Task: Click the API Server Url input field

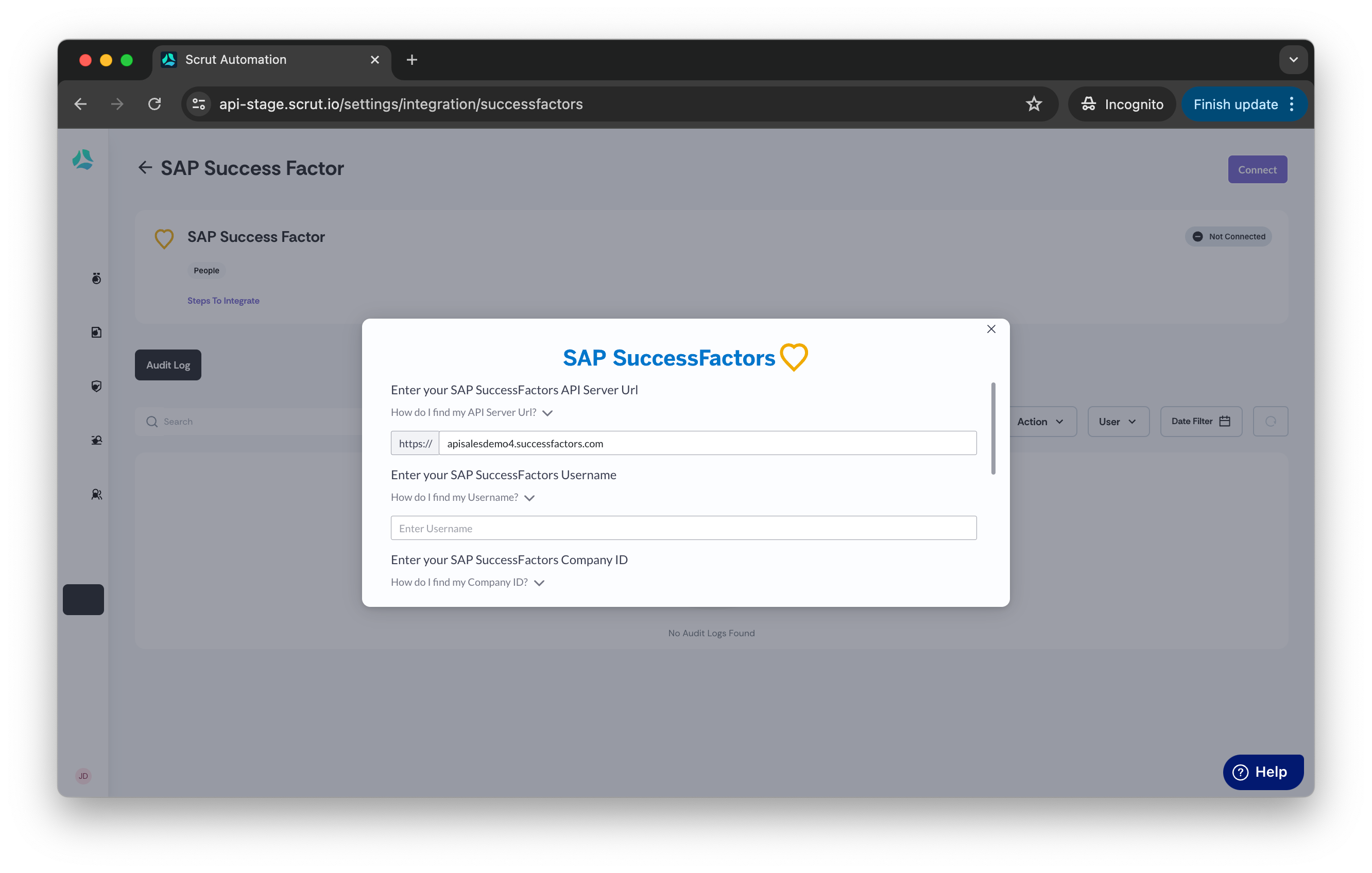Action: pos(708,443)
